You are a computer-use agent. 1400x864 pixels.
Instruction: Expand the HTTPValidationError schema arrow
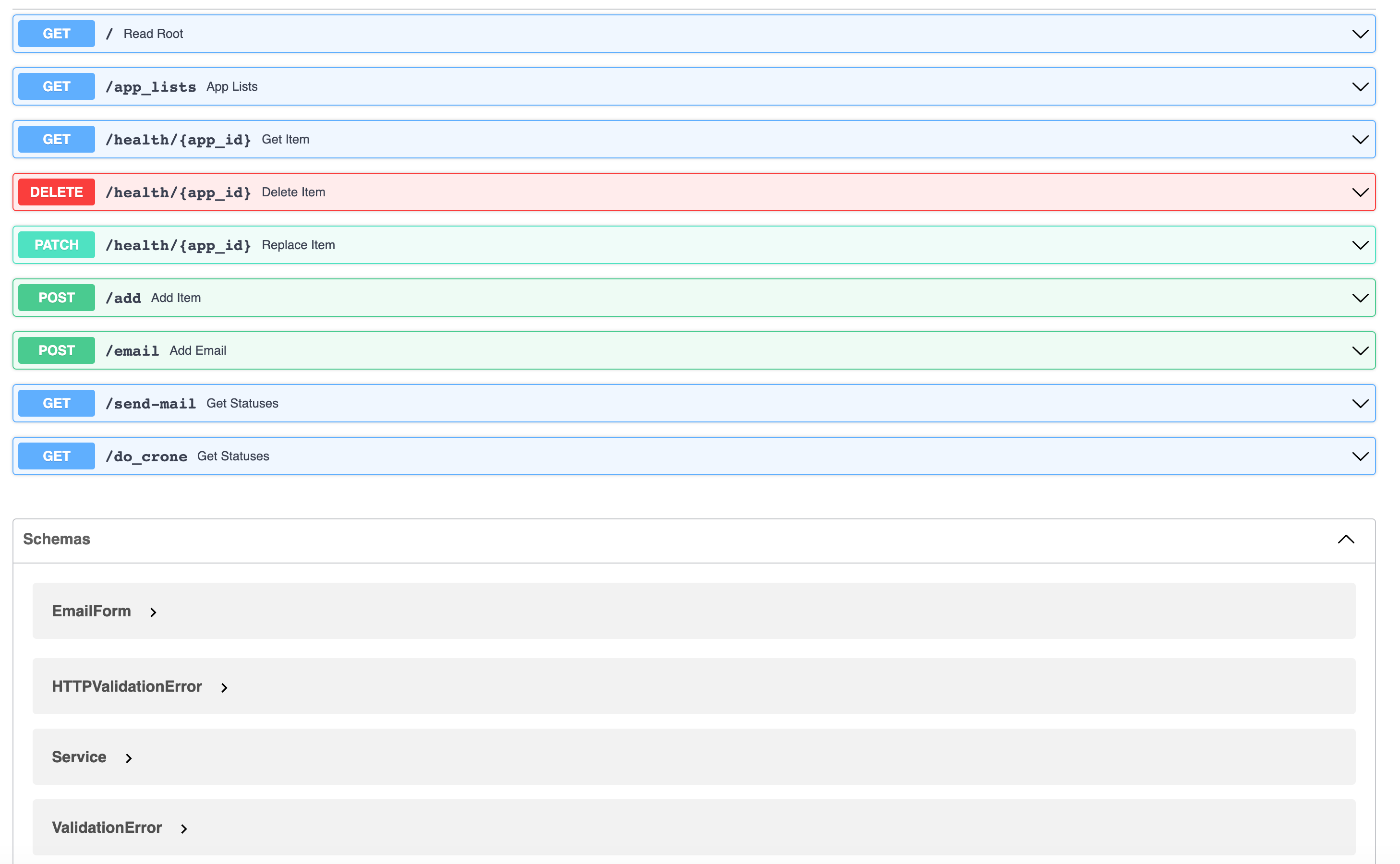(224, 688)
